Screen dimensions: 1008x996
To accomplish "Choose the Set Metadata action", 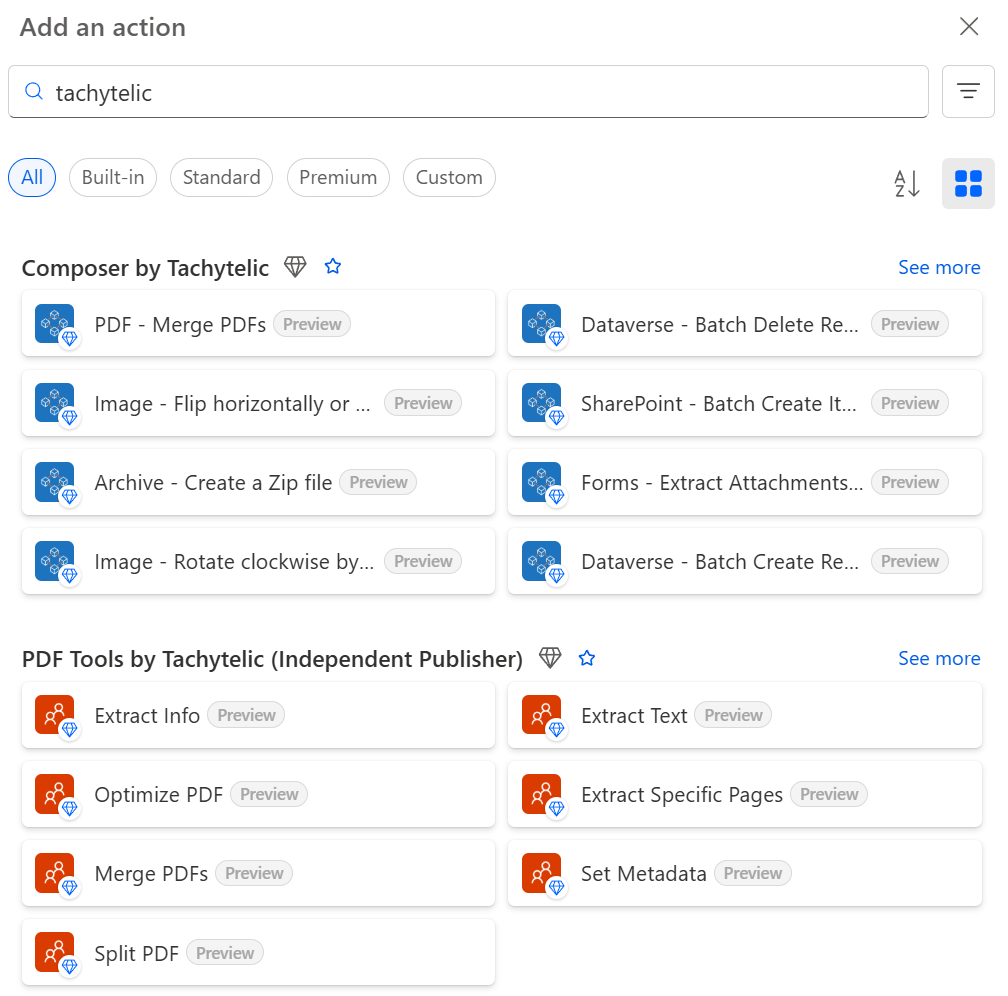I will pyautogui.click(x=745, y=873).
